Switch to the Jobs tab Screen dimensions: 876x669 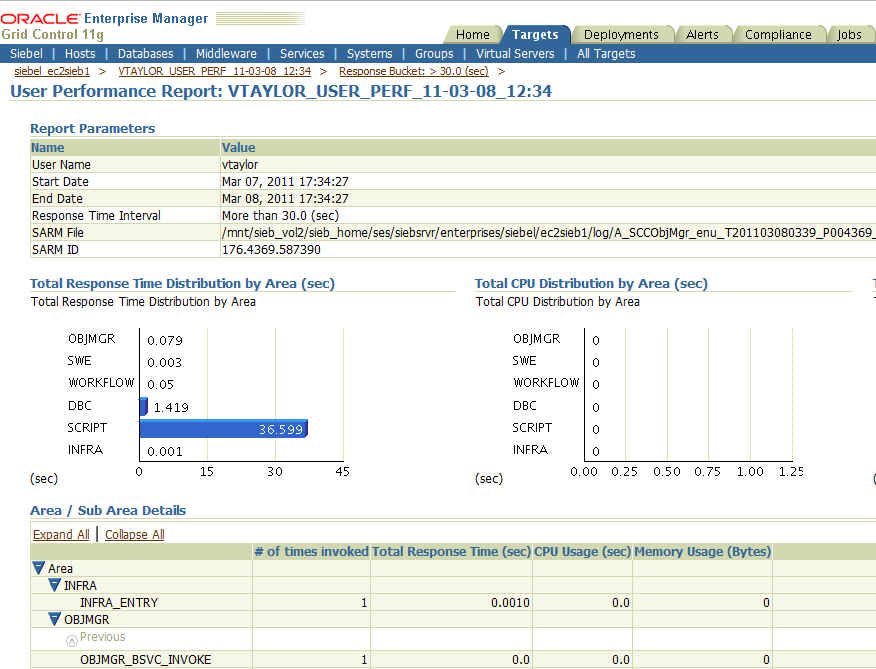[849, 35]
